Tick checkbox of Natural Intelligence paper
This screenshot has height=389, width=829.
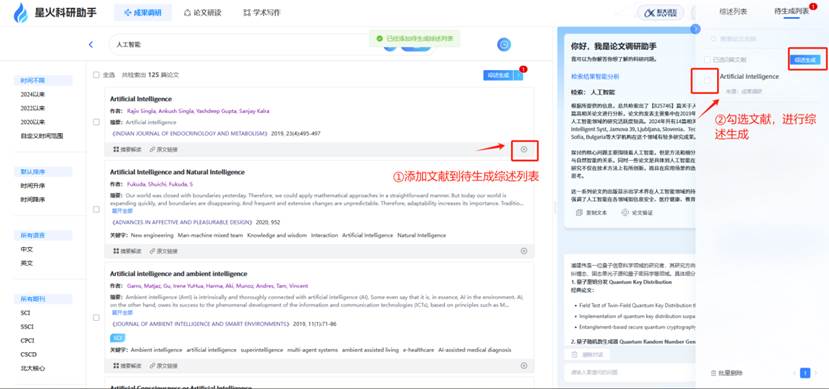[96, 209]
